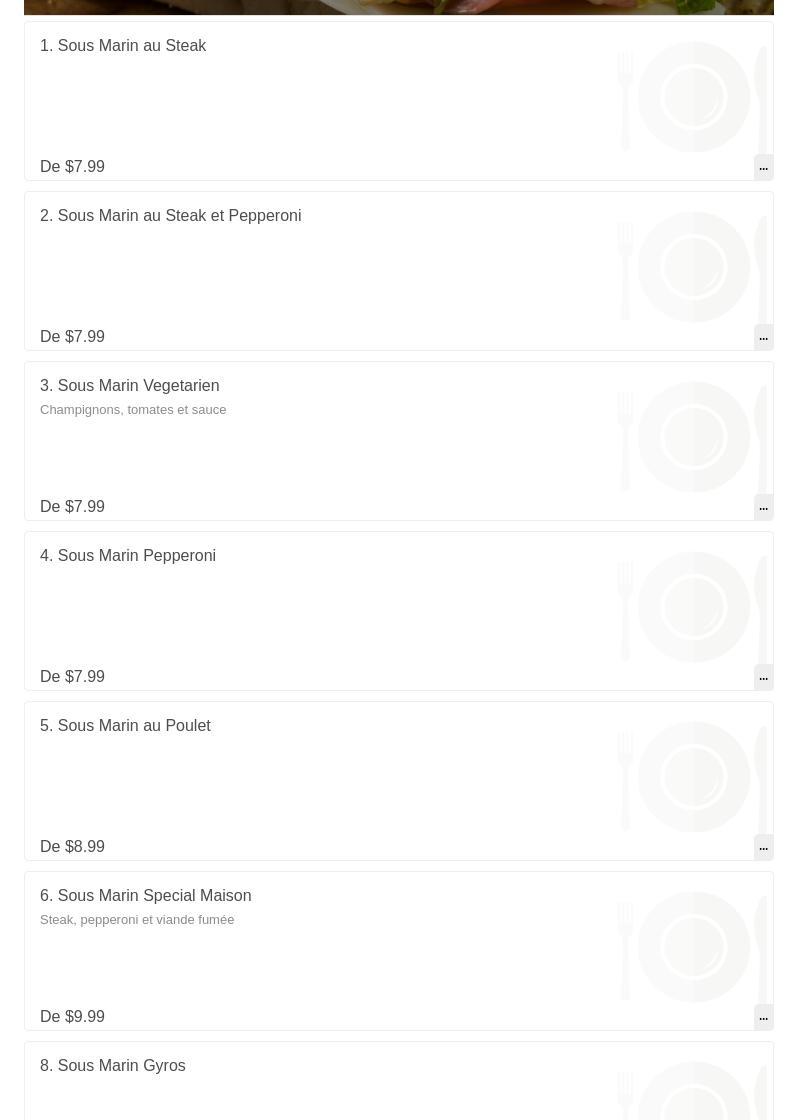Click the plate placeholder for Sous Marin Vegetarien
Screen dimensions: 785x1120
pos(693,437)
